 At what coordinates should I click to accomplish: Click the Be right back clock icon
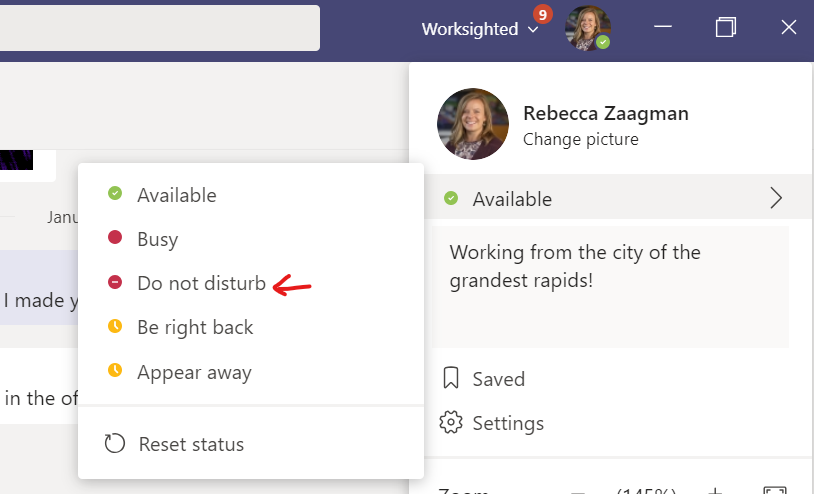click(115, 326)
